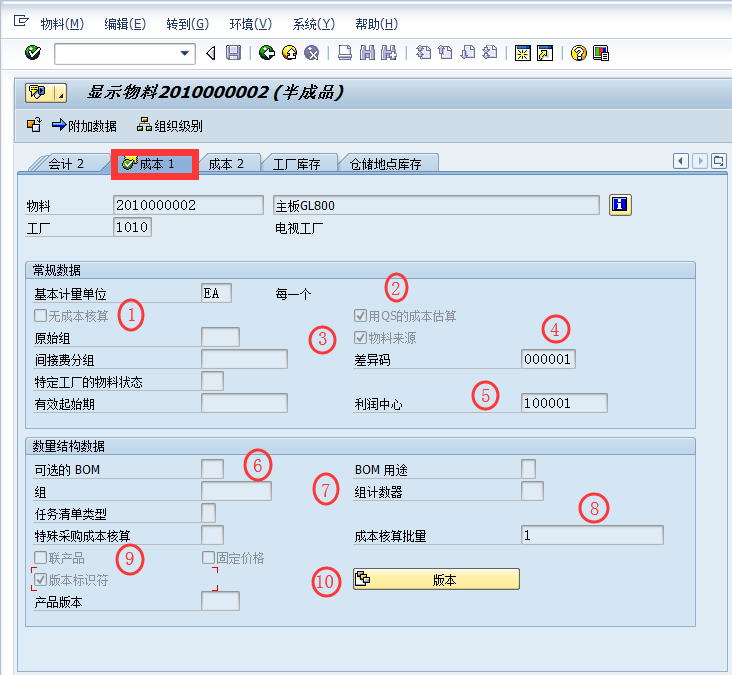
Task: Click the 附加数据 button
Action: (84, 126)
